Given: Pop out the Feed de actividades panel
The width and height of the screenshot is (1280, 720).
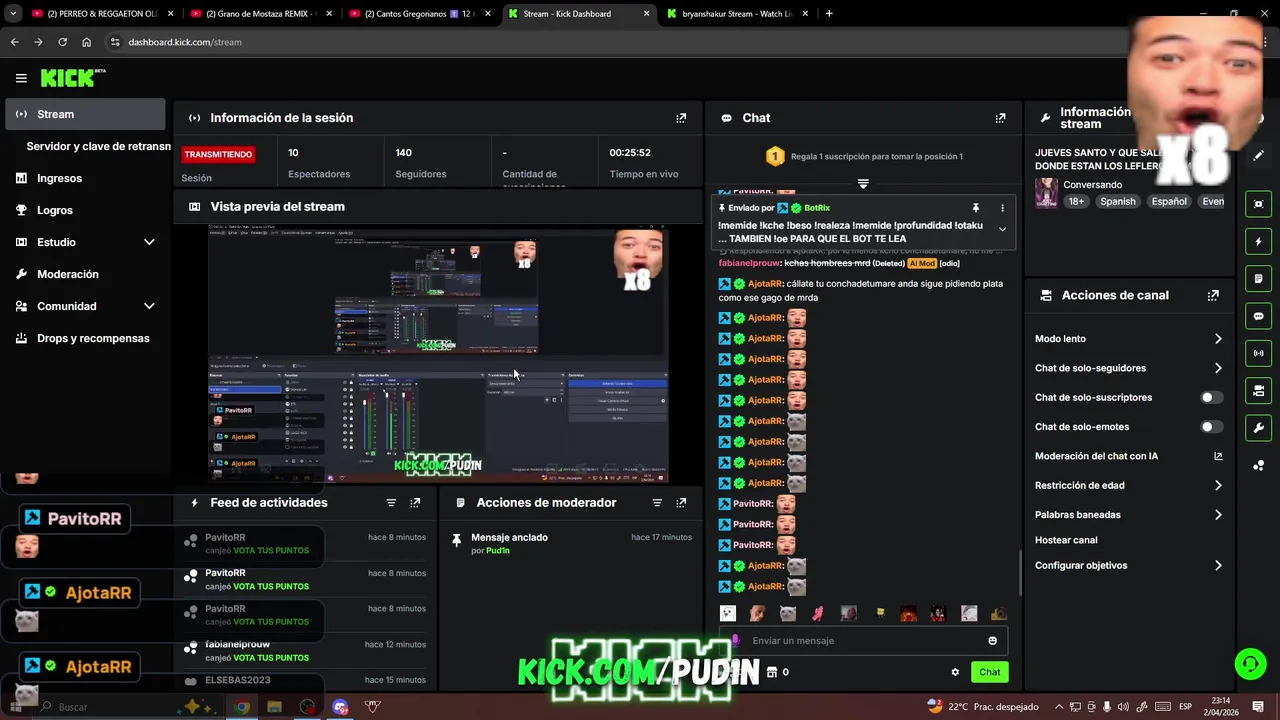Looking at the screenshot, I should [x=415, y=503].
